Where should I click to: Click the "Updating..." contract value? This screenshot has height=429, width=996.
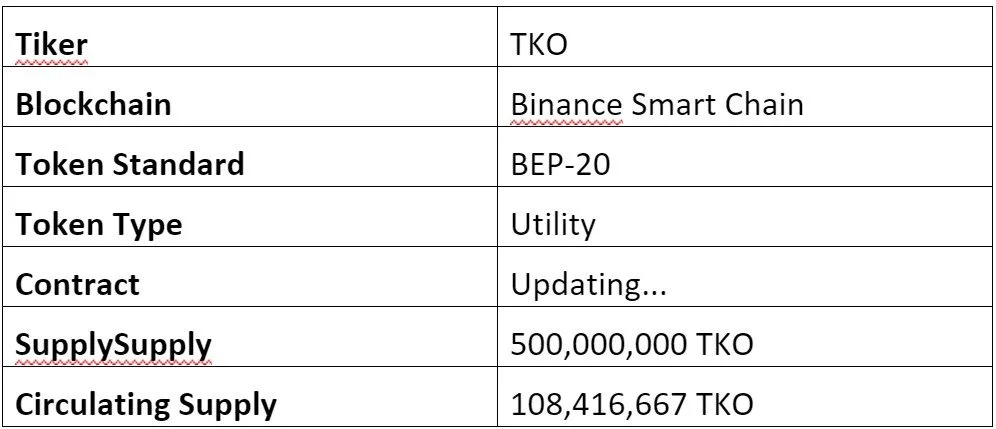(x=588, y=285)
